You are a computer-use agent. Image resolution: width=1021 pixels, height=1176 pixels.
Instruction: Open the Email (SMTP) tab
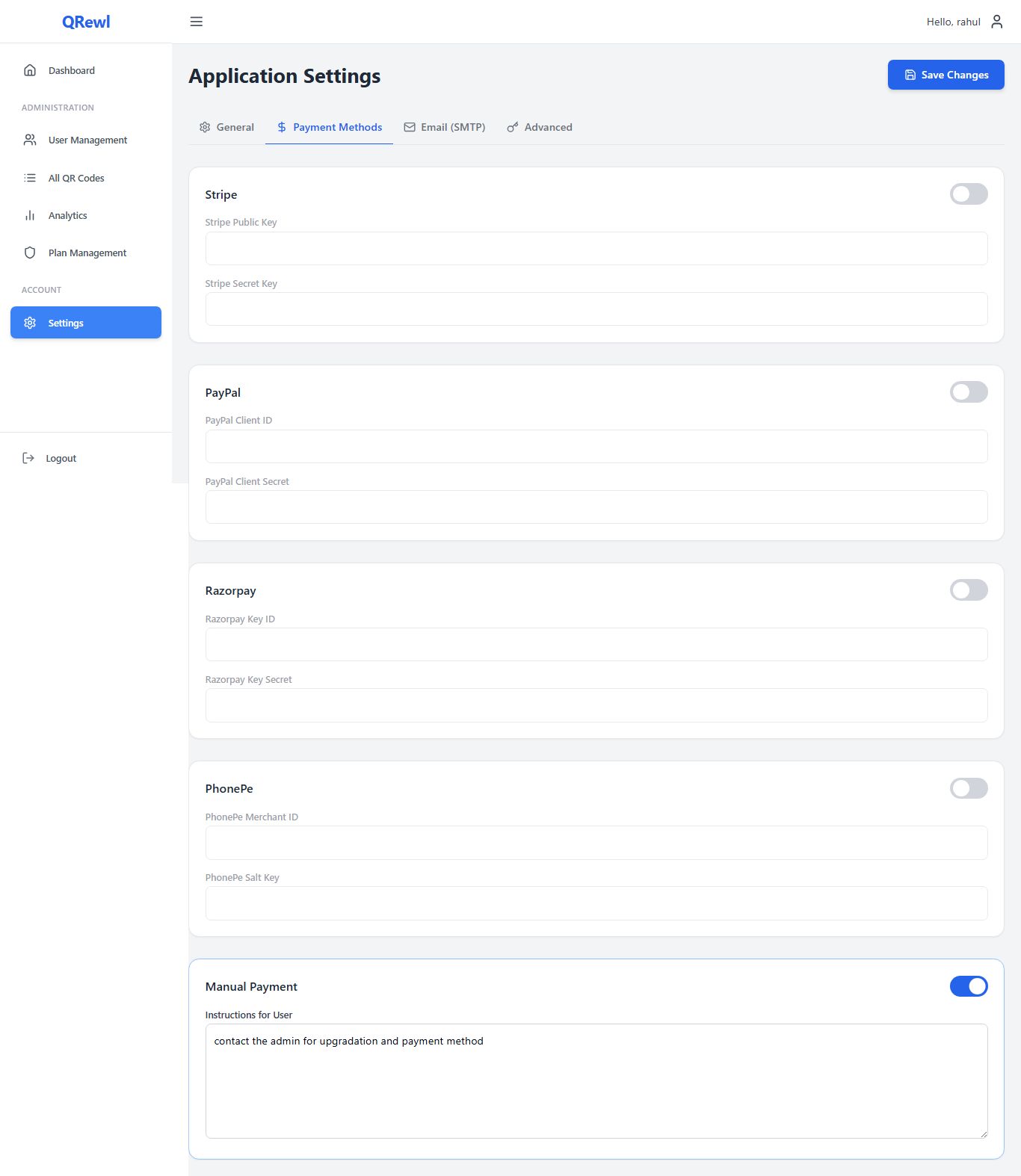[x=445, y=127]
